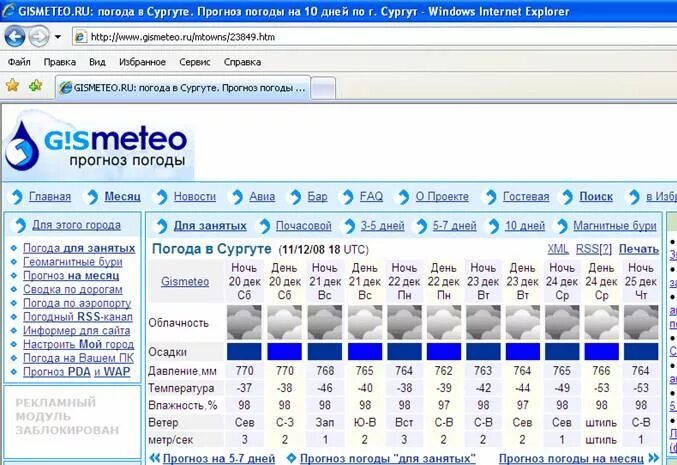Open the Новости navigation link

(x=195, y=197)
